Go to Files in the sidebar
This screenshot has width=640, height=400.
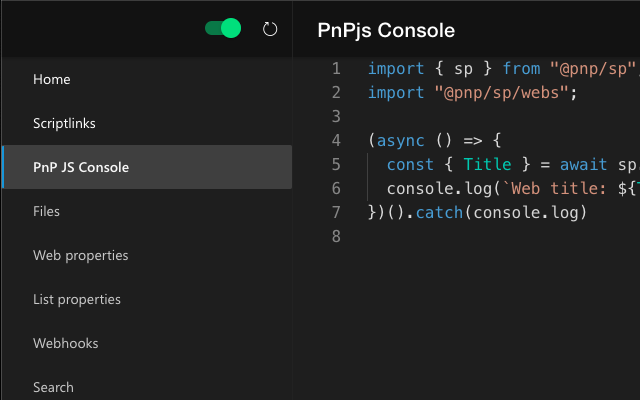(46, 211)
